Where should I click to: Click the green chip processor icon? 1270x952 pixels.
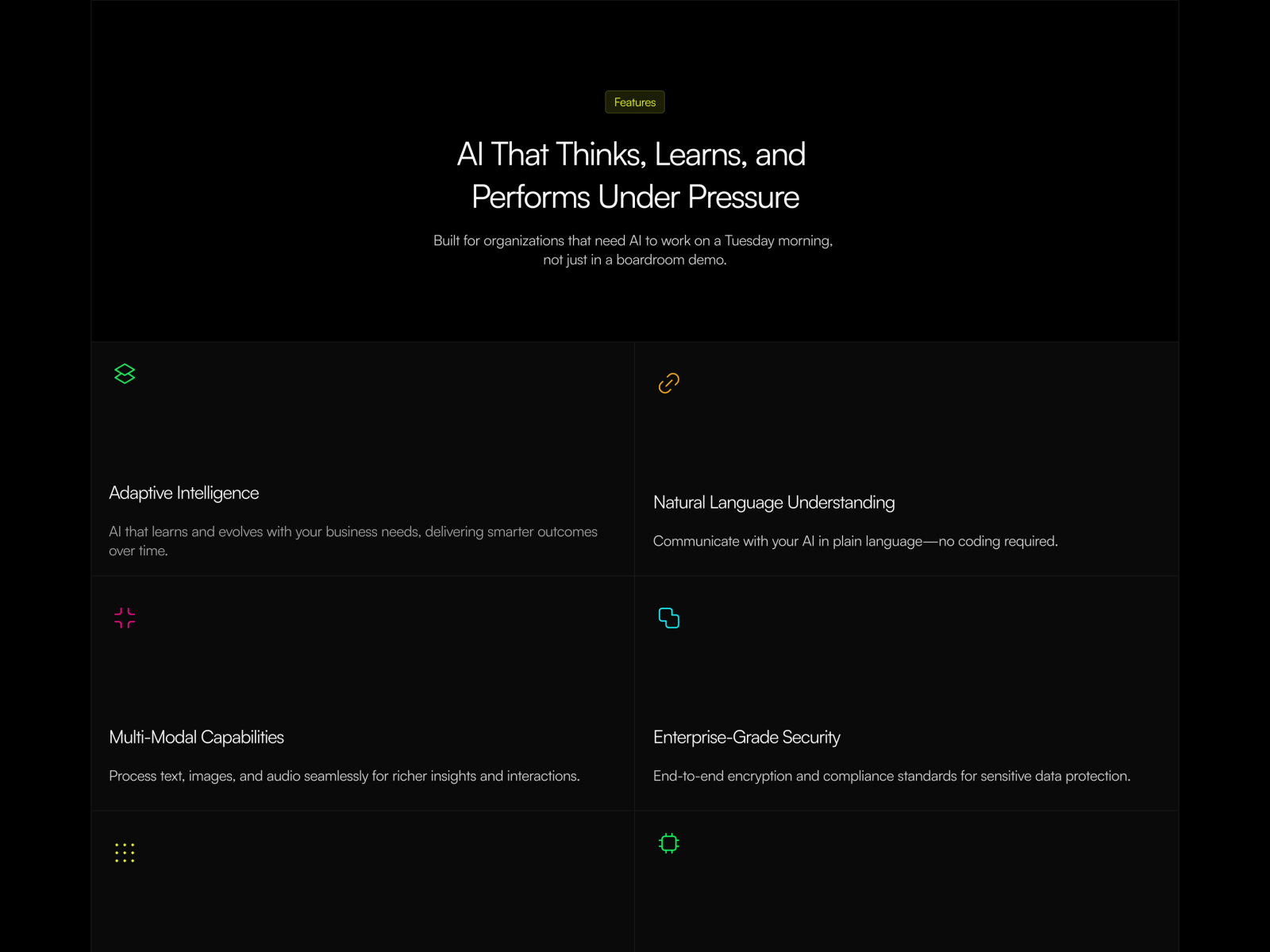coord(669,843)
